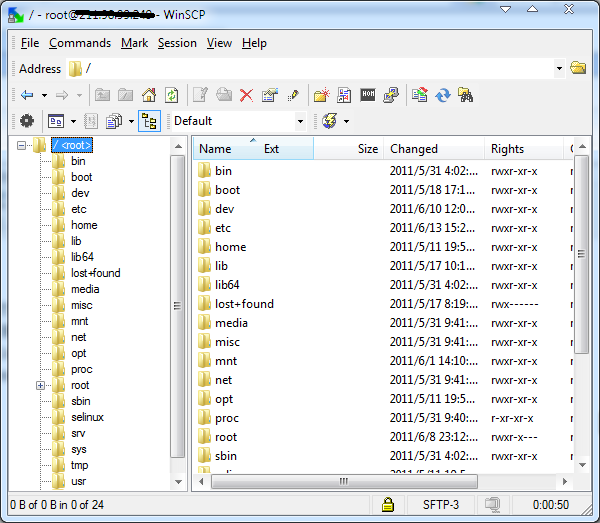This screenshot has height=523, width=600.
Task: Sort by the Name column header
Action: 215,149
